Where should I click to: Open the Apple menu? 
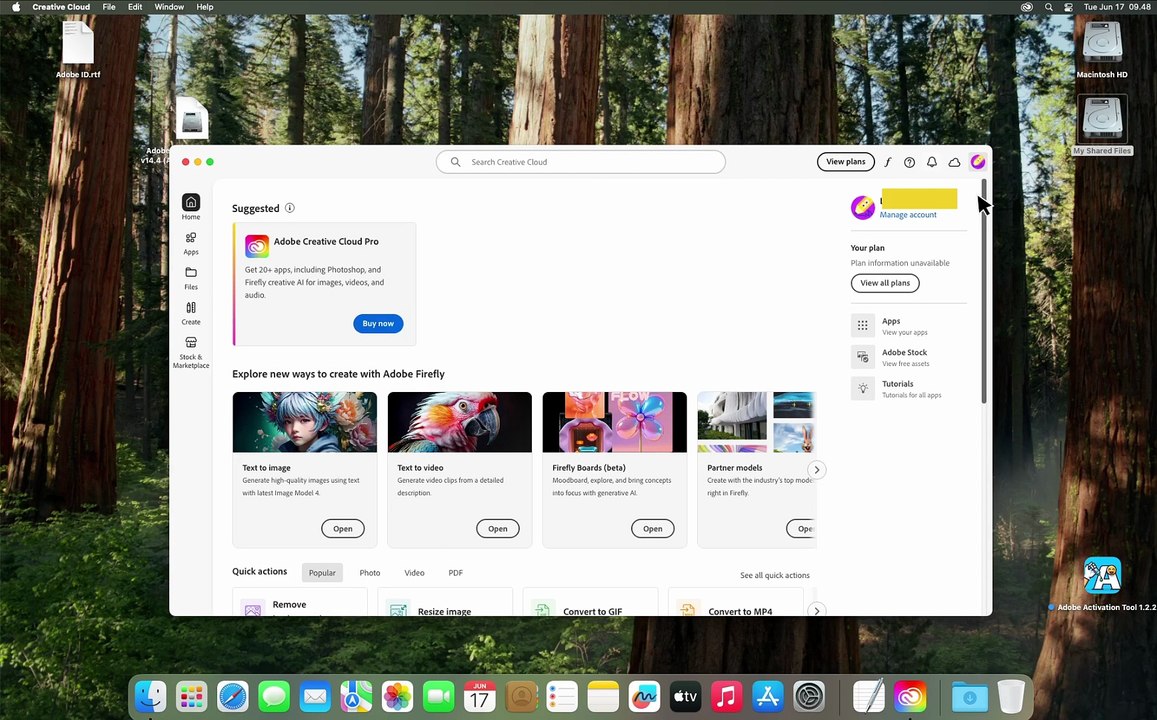15,7
